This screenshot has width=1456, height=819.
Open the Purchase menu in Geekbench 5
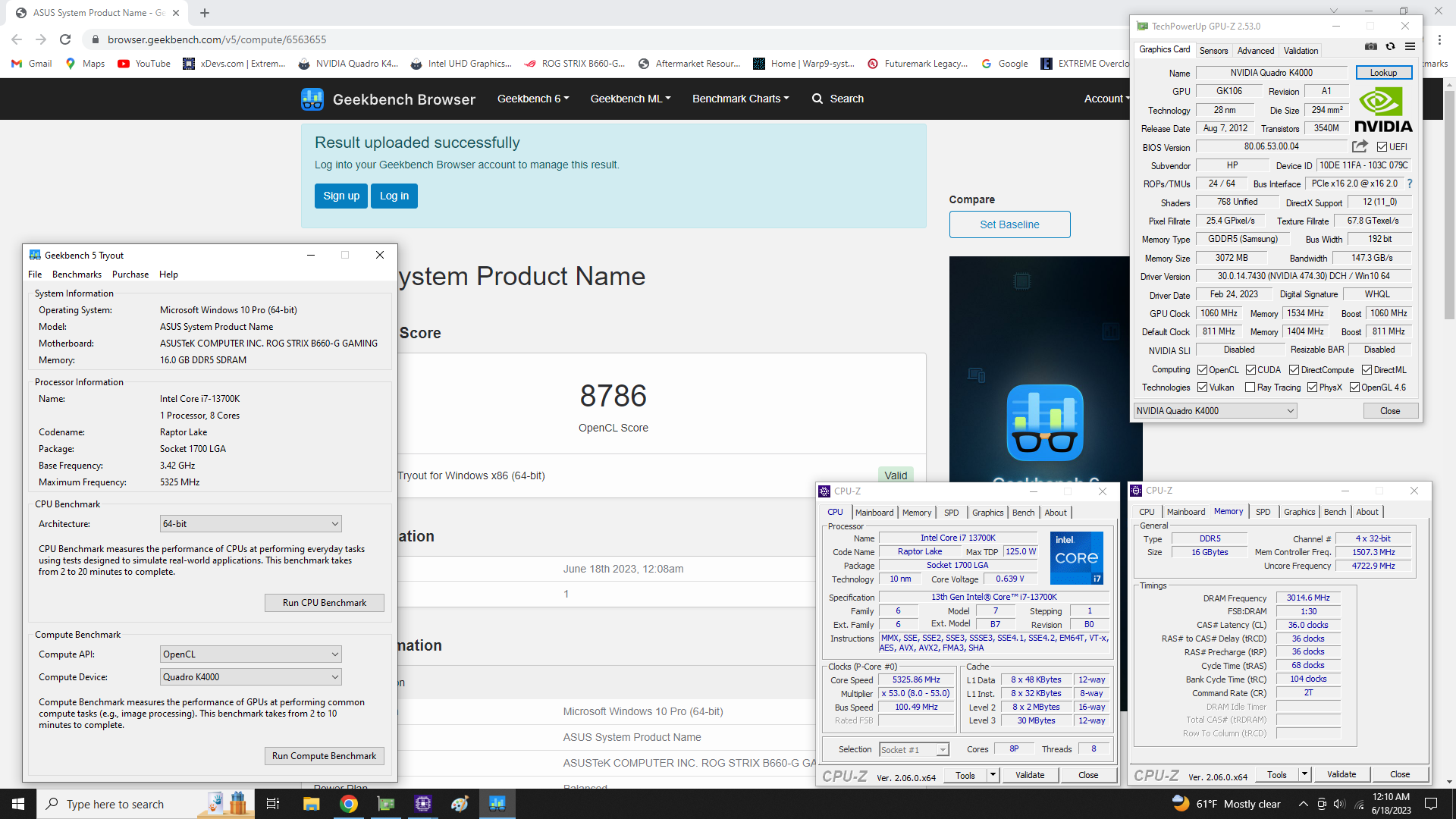130,275
